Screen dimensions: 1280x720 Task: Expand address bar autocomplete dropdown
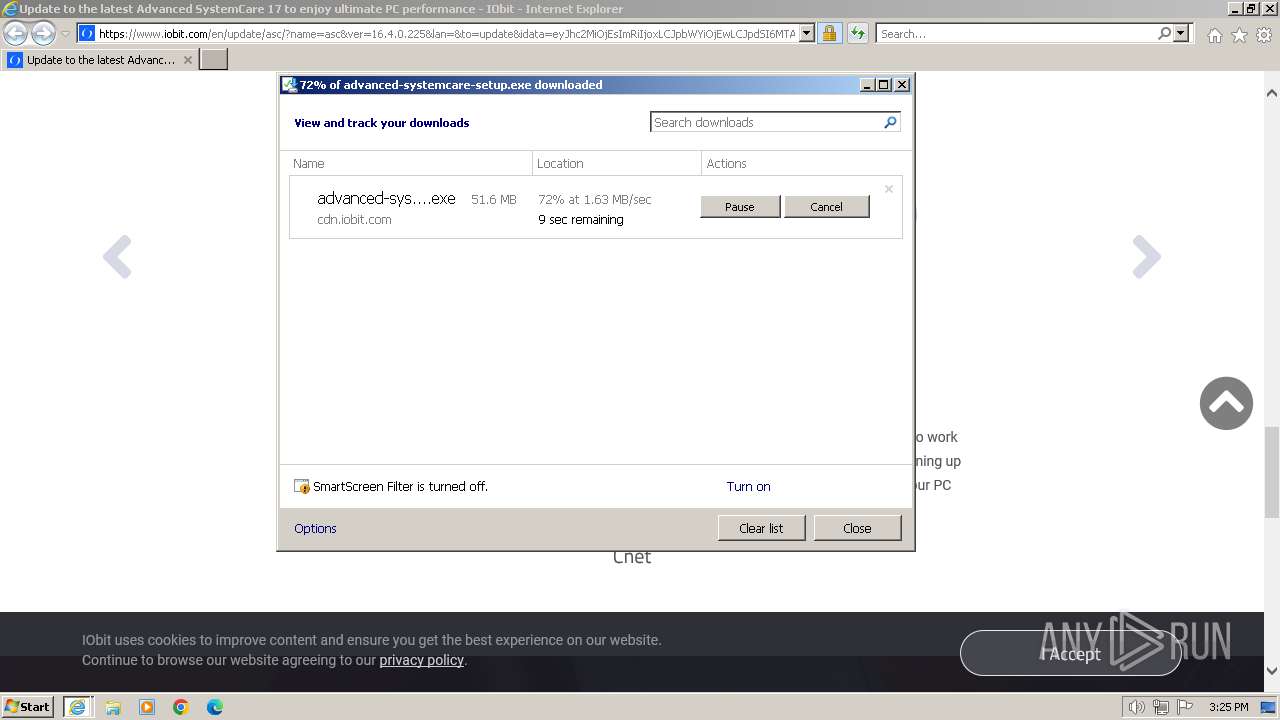pyautogui.click(x=807, y=33)
